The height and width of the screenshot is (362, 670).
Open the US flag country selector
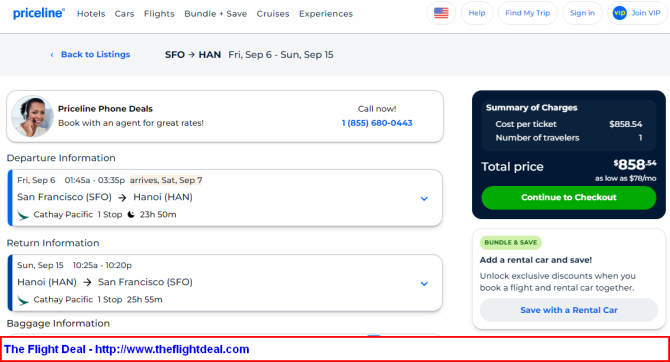441,13
